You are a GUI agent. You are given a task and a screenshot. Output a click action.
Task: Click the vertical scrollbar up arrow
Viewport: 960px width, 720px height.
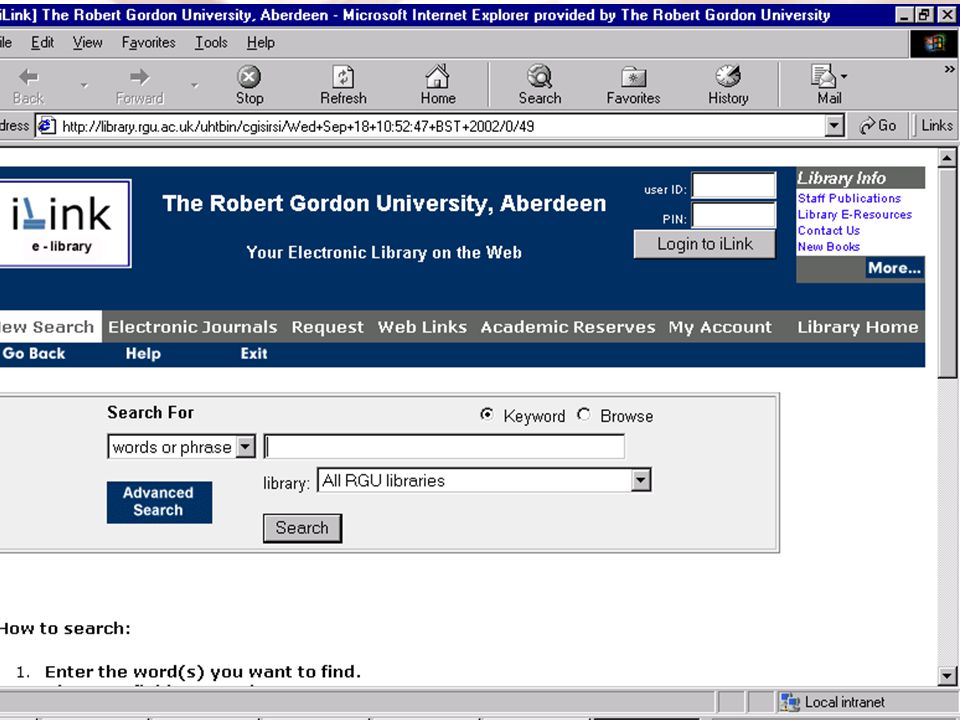click(x=947, y=159)
